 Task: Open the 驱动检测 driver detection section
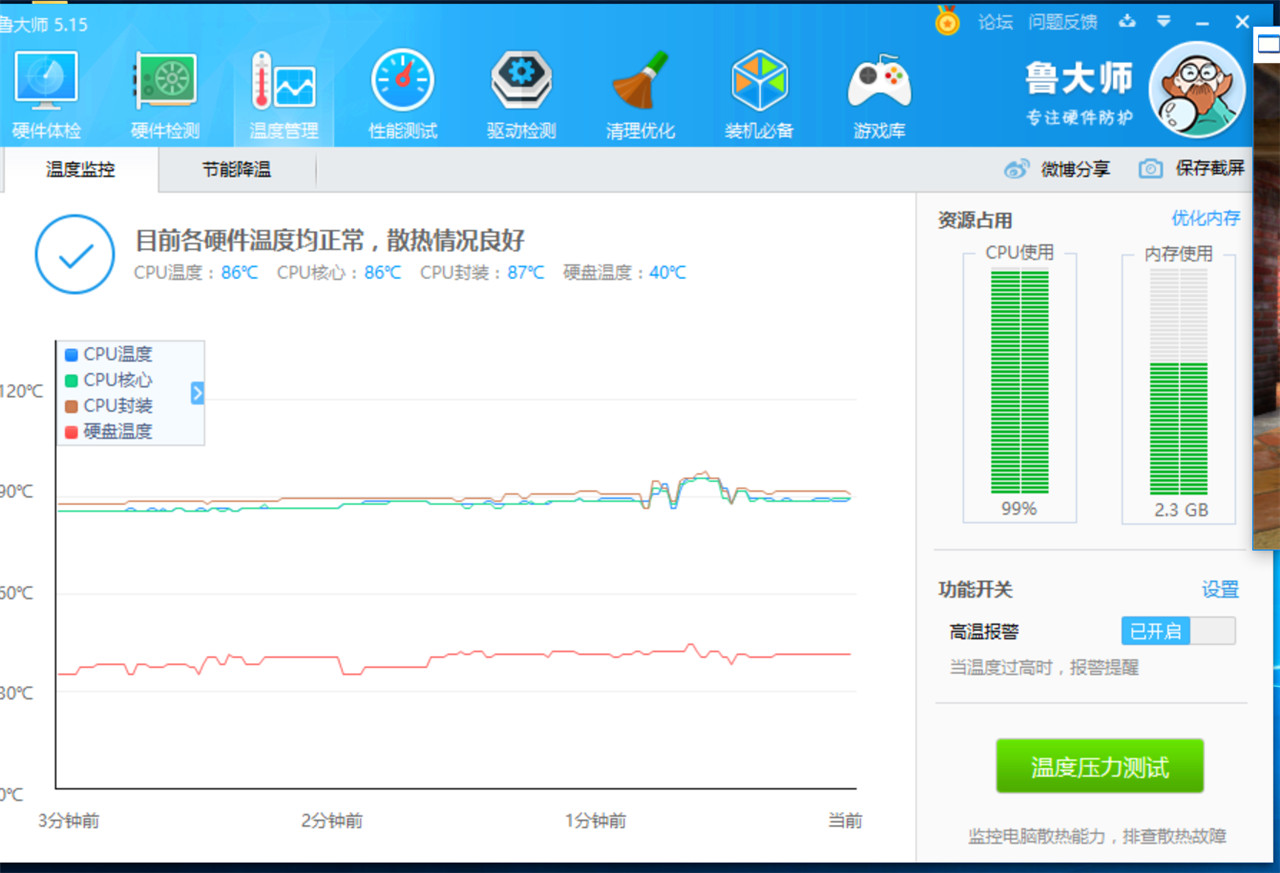click(521, 96)
